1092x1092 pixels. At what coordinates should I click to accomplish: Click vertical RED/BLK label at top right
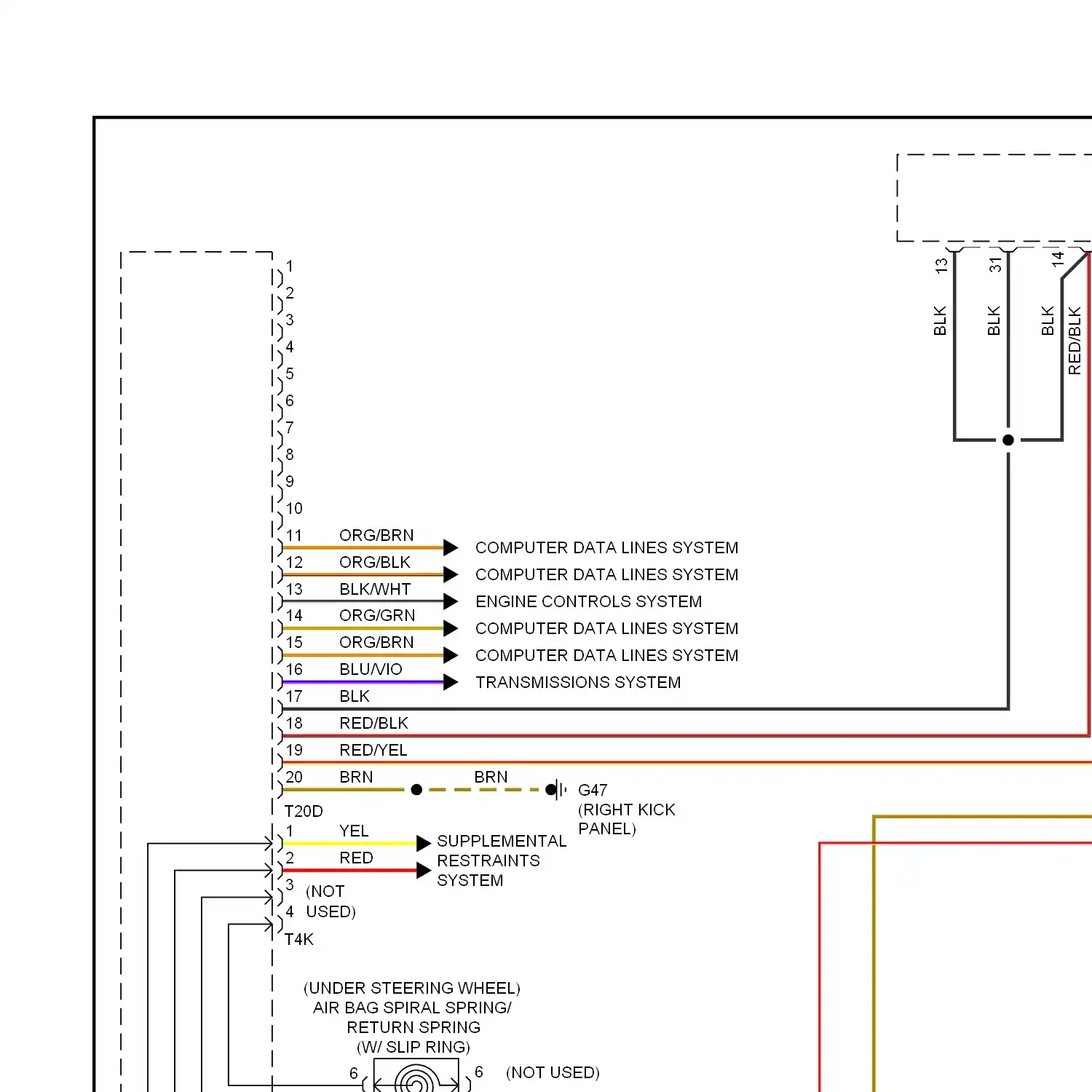[1075, 341]
